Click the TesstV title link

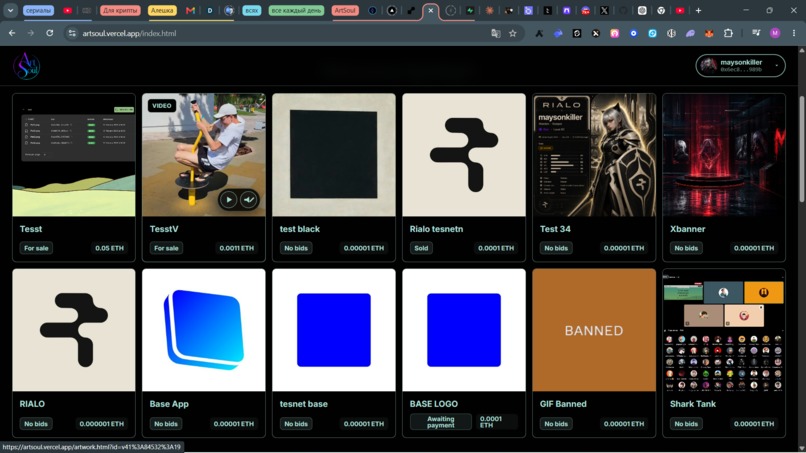tap(164, 229)
